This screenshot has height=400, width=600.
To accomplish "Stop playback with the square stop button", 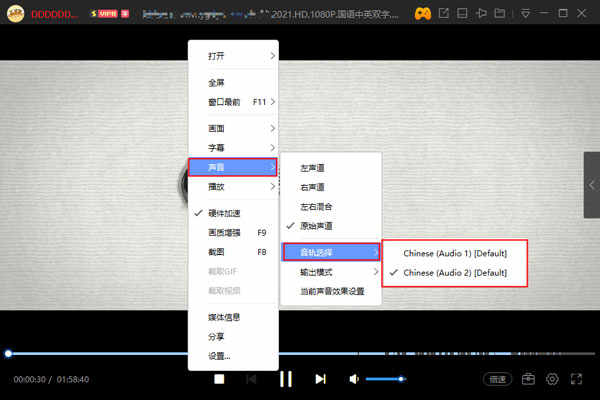I will [x=219, y=379].
